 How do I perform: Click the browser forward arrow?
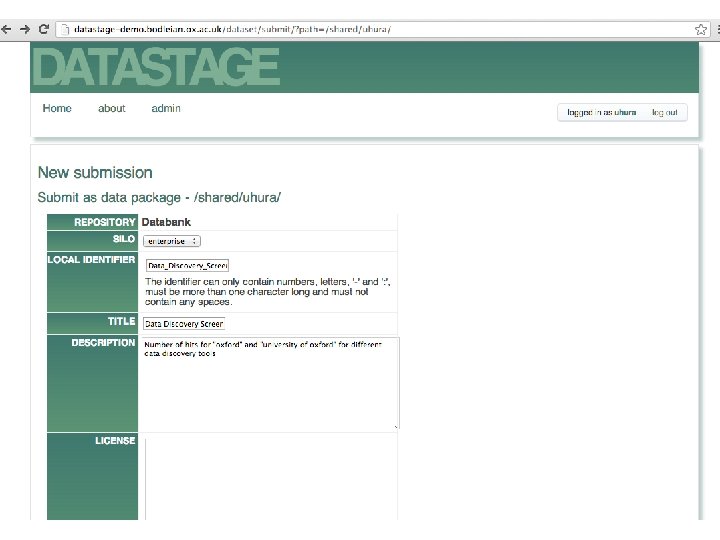point(24,29)
